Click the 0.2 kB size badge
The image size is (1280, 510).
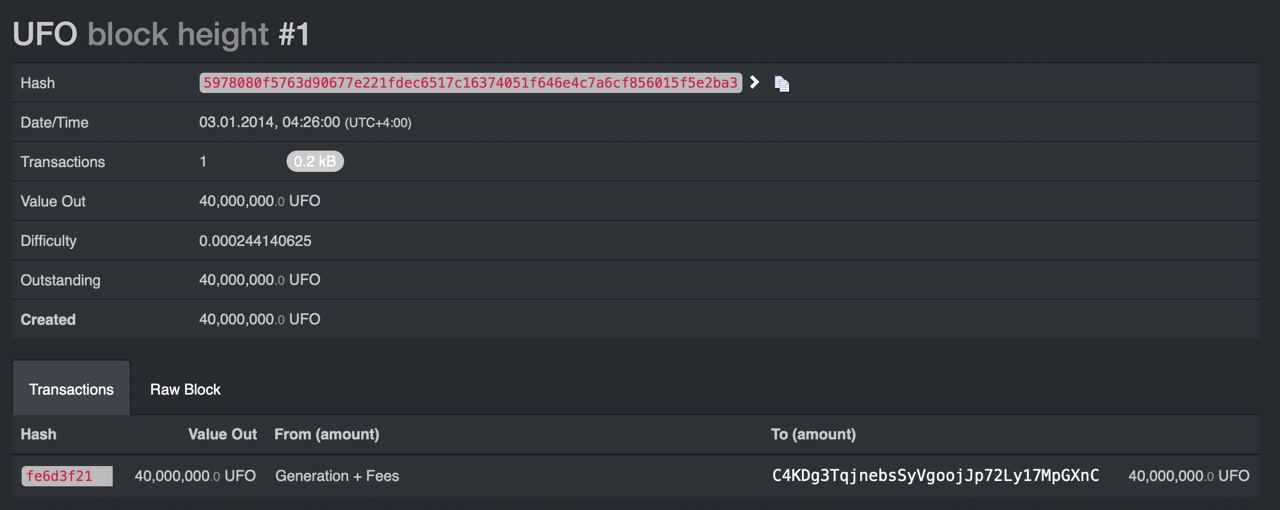pos(315,161)
